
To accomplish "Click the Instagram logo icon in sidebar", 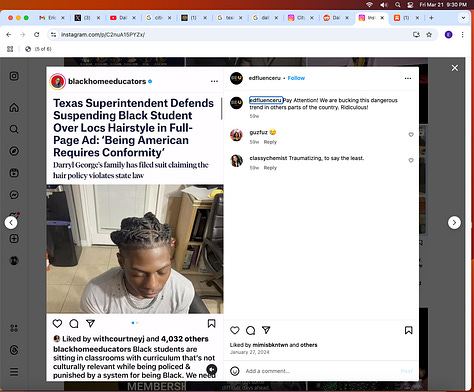I will (14, 76).
